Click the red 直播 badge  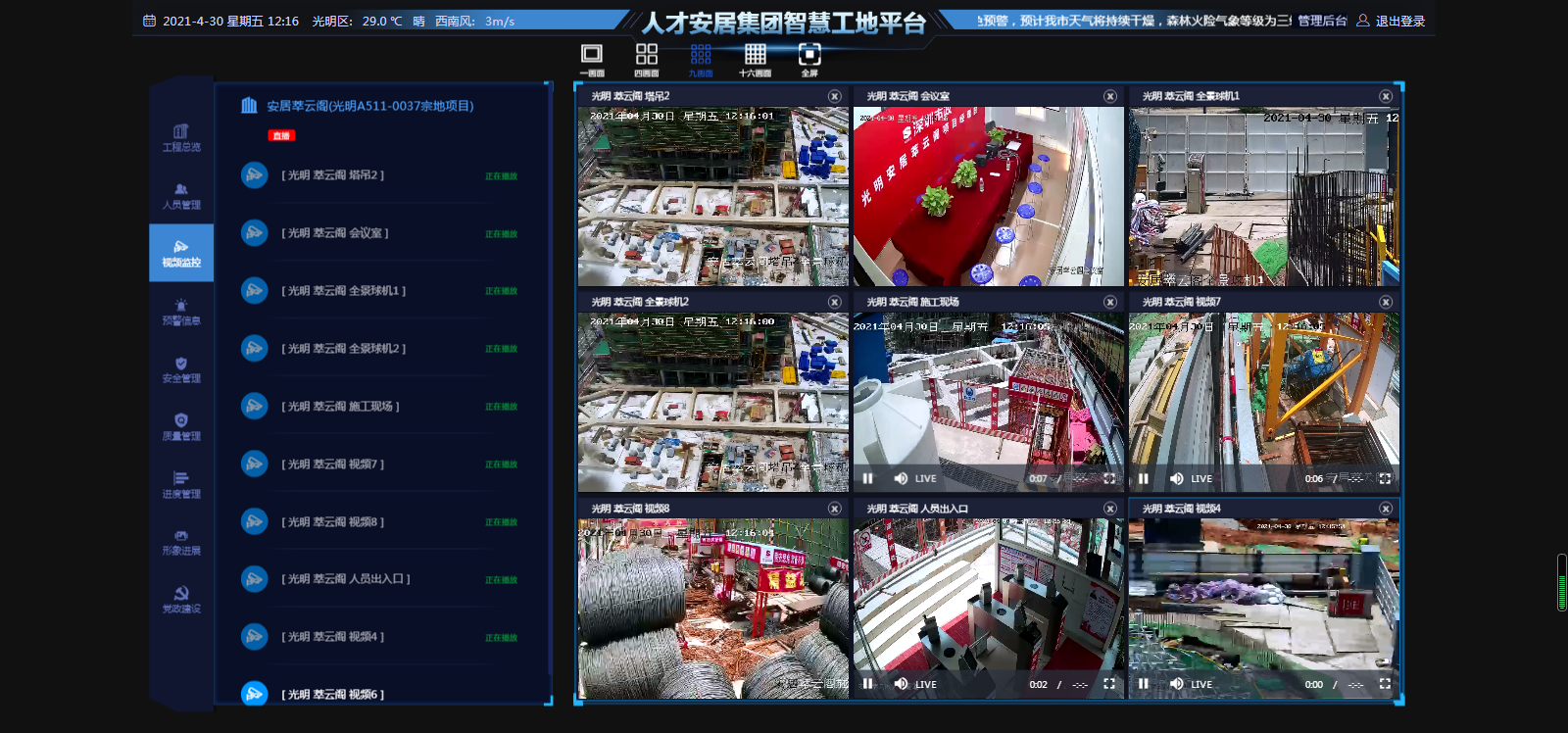click(x=281, y=135)
